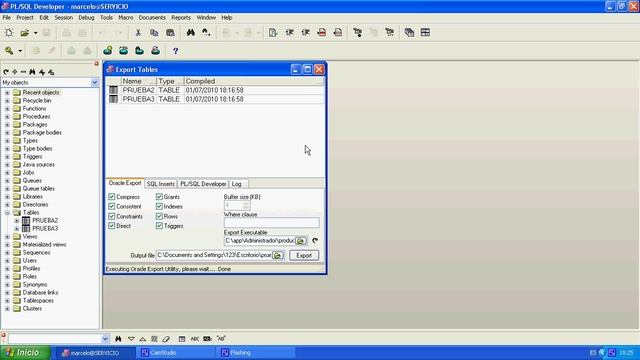640x360 pixels.
Task: Click the Paste clipboard icon
Action: 170,33
